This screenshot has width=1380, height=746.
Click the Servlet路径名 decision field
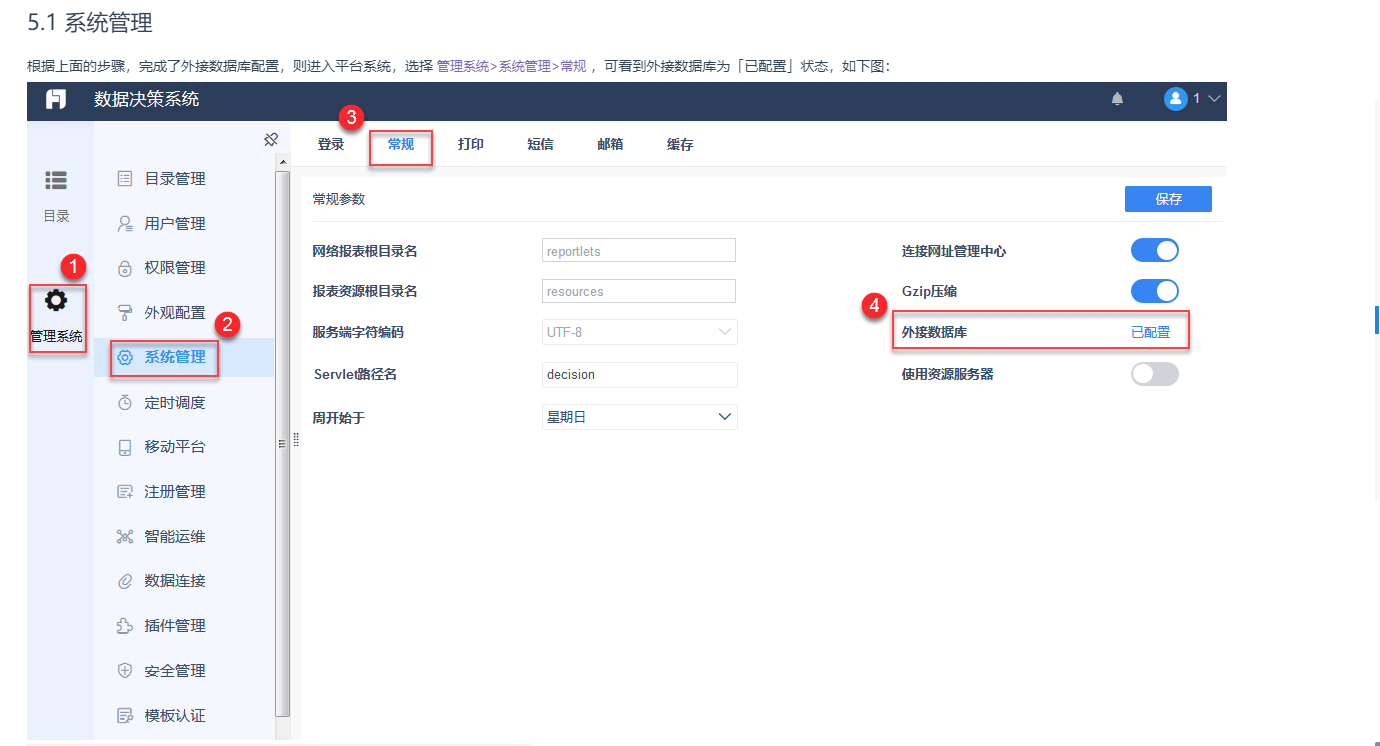[x=639, y=374]
